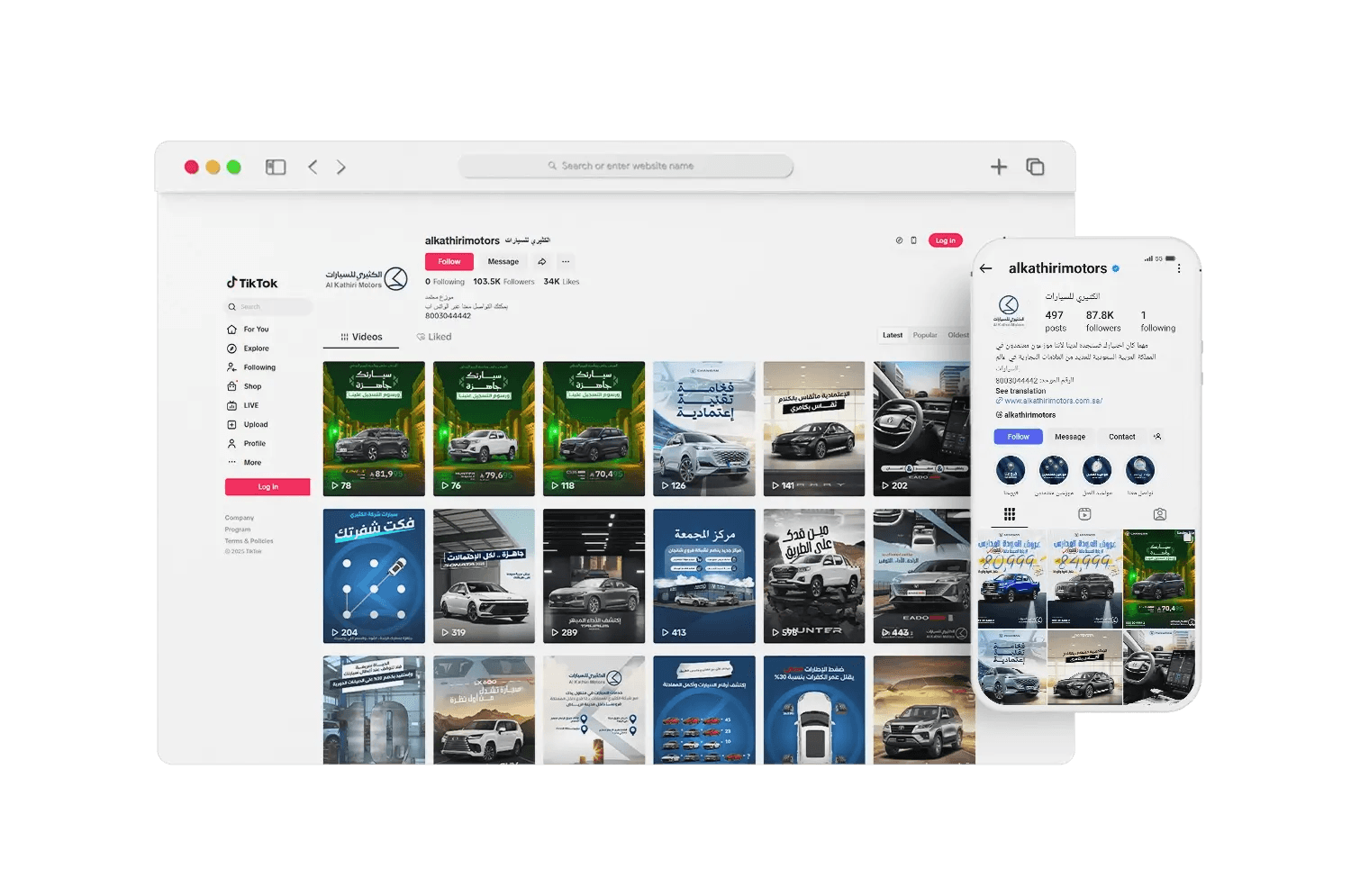Click the phone icon beside top Log in
This screenshot has width=1351, height=896.
(913, 240)
